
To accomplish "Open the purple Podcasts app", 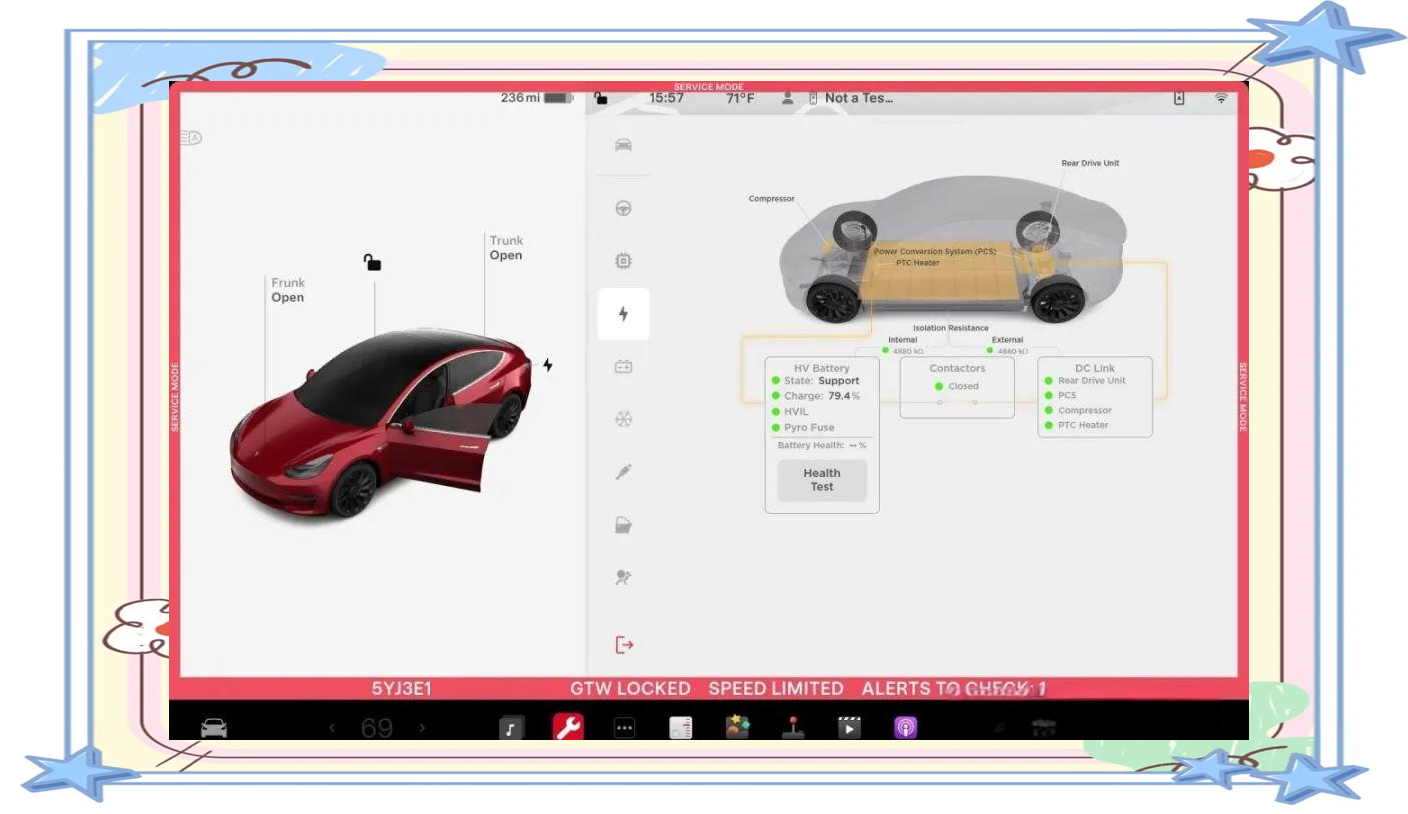I will [905, 729].
